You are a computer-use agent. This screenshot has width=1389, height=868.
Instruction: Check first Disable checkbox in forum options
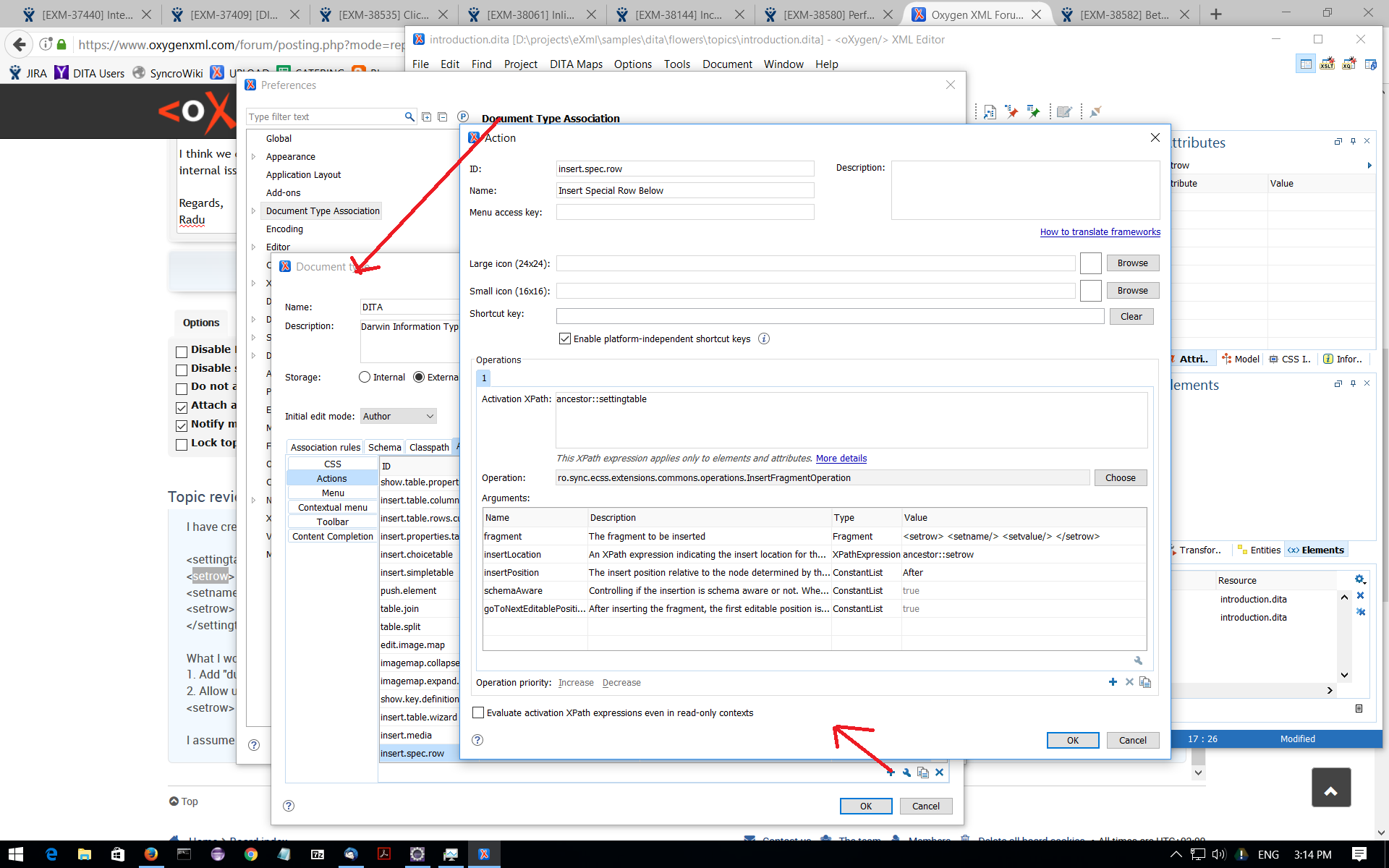(x=182, y=352)
